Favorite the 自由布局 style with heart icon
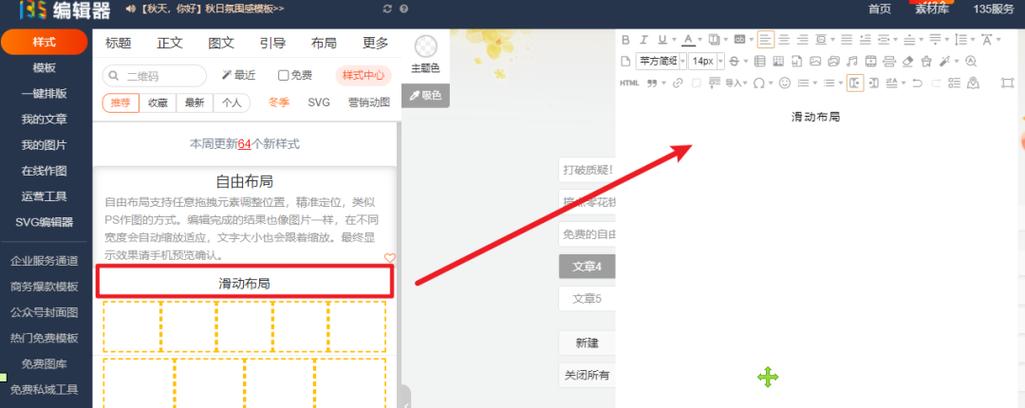Viewport: 1025px width, 408px height. (x=390, y=258)
